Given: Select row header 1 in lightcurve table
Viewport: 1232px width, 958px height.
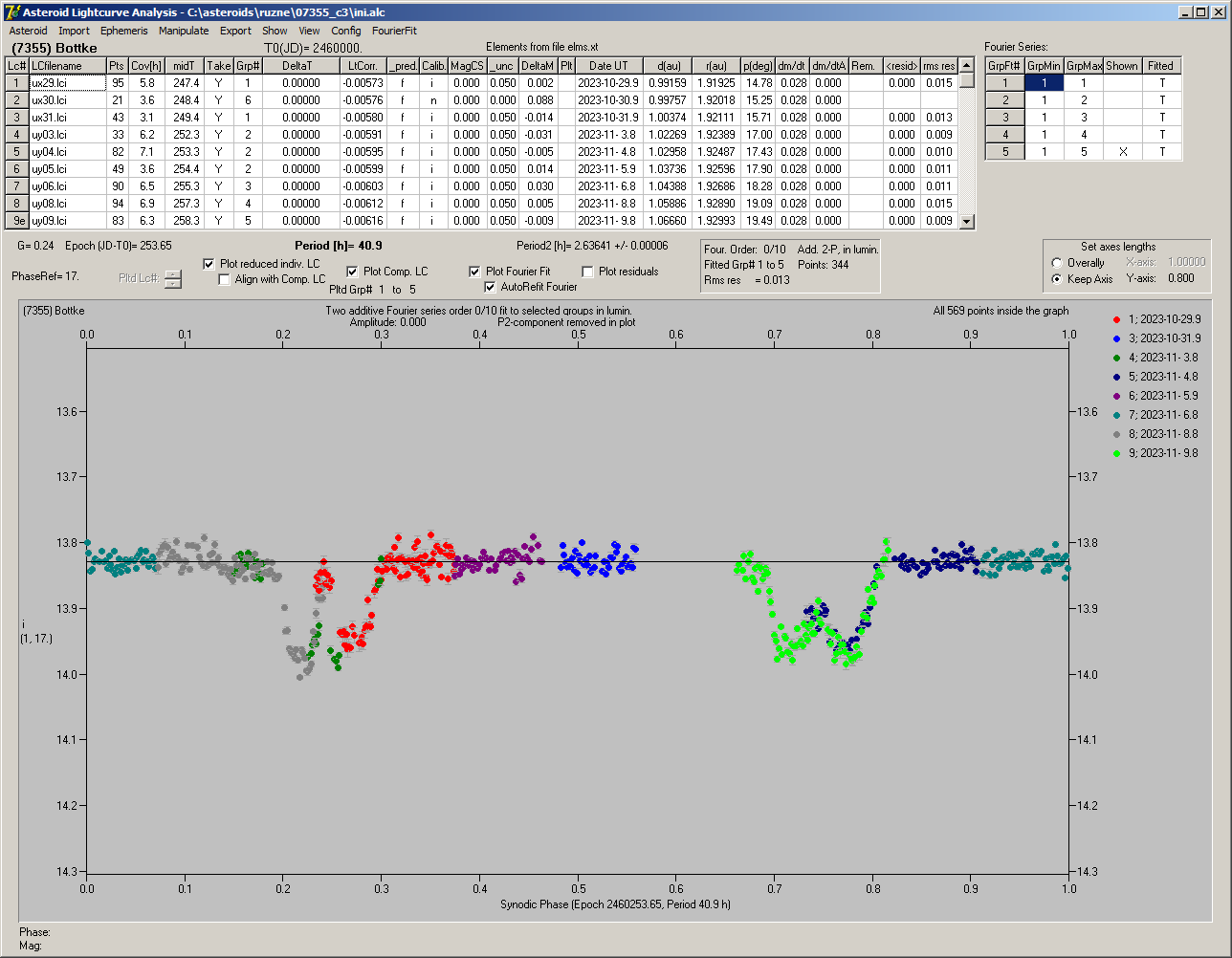Looking at the screenshot, I should 17,83.
